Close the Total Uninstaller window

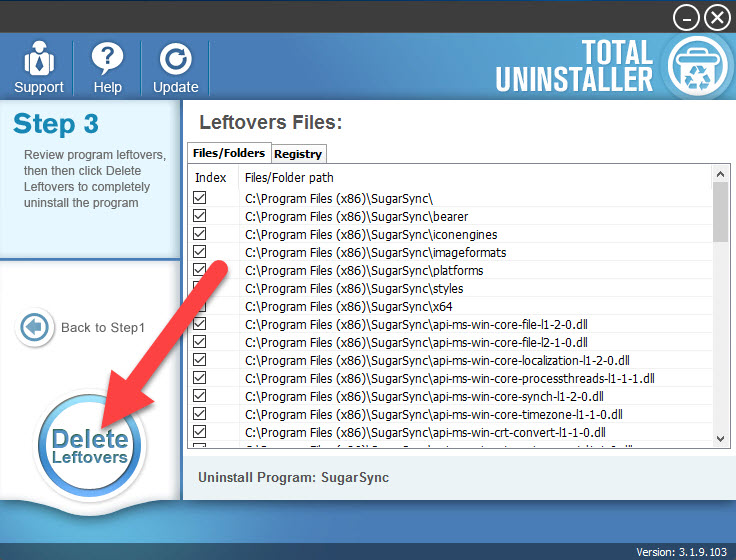717,18
